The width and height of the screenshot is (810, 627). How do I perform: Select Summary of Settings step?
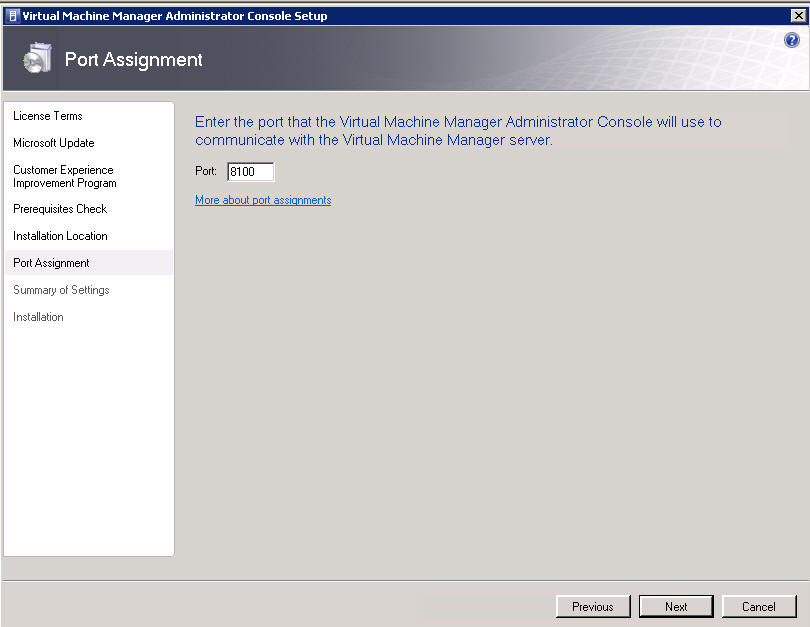(61, 290)
